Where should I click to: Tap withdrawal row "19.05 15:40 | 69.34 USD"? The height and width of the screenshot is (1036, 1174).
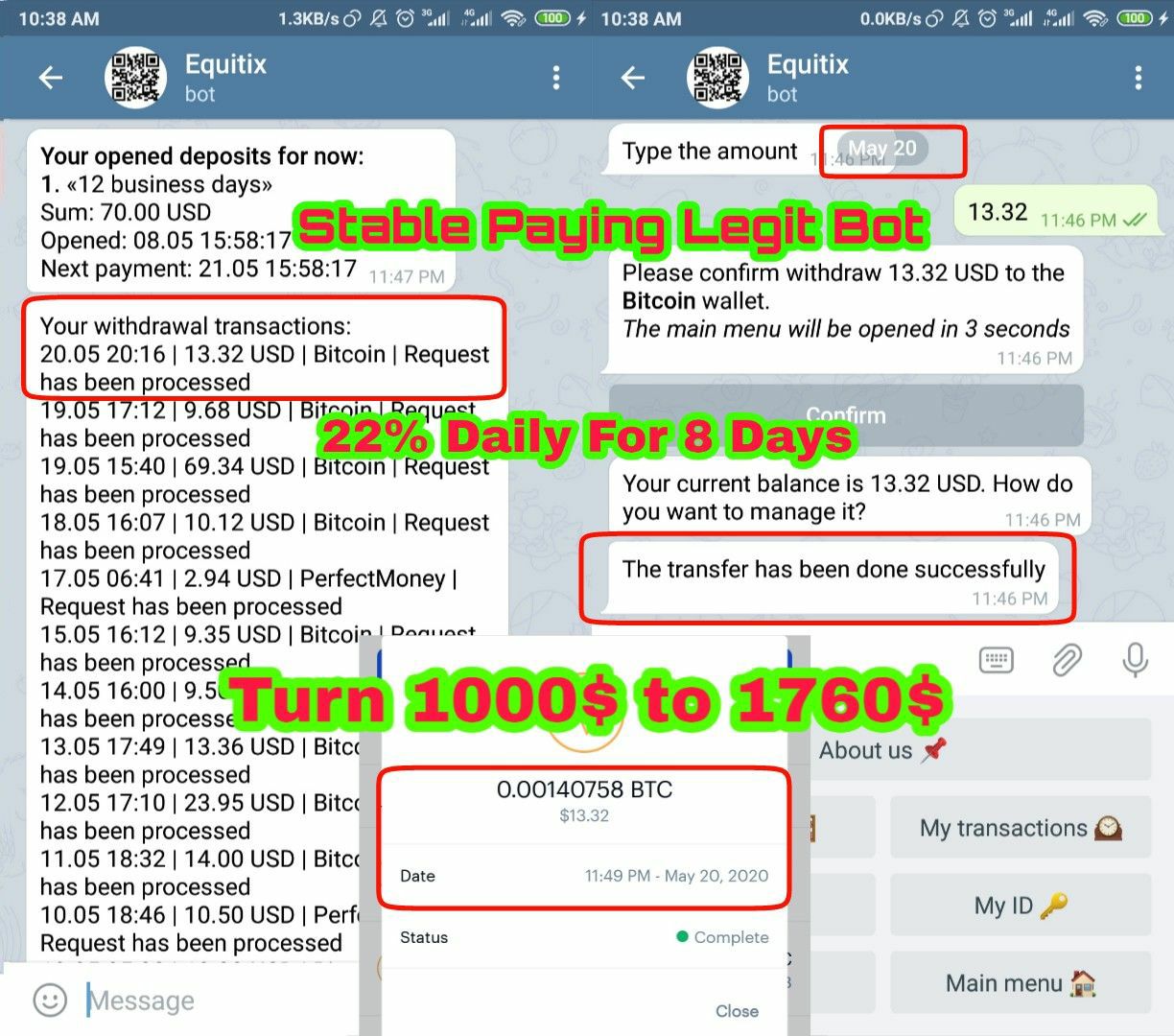point(265,481)
